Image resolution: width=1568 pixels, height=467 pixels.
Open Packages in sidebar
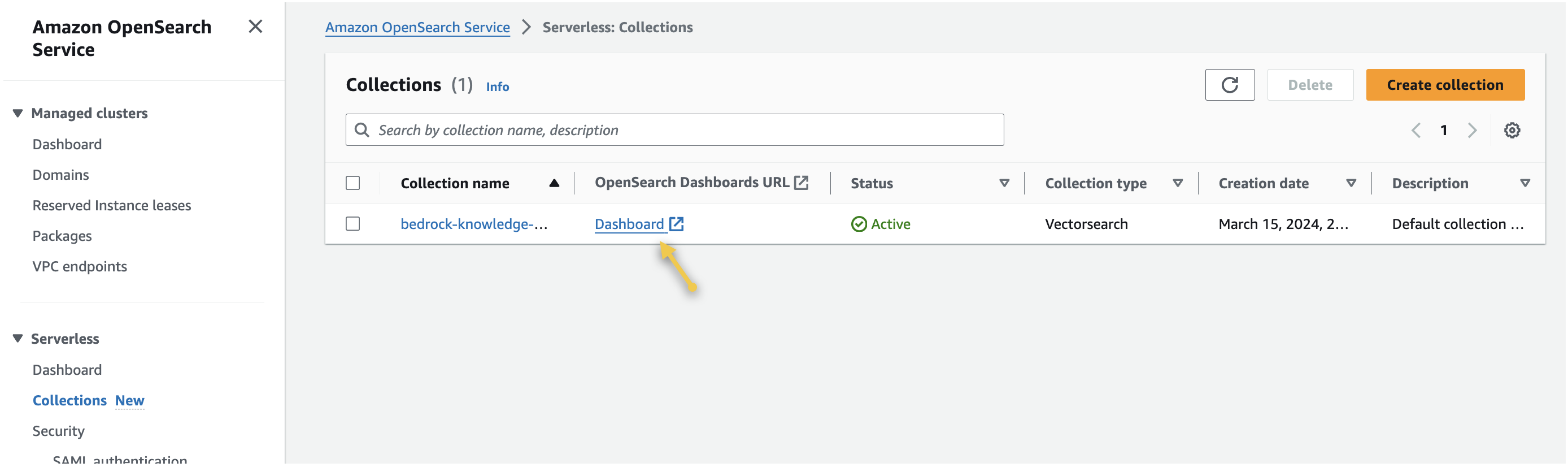62,236
